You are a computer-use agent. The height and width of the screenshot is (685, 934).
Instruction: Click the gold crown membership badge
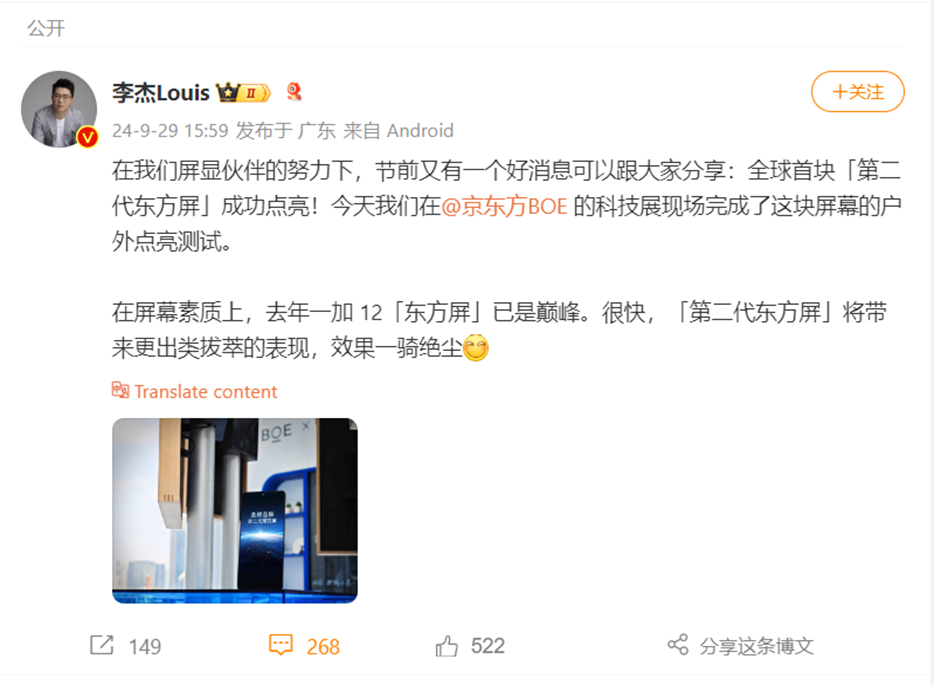[244, 92]
